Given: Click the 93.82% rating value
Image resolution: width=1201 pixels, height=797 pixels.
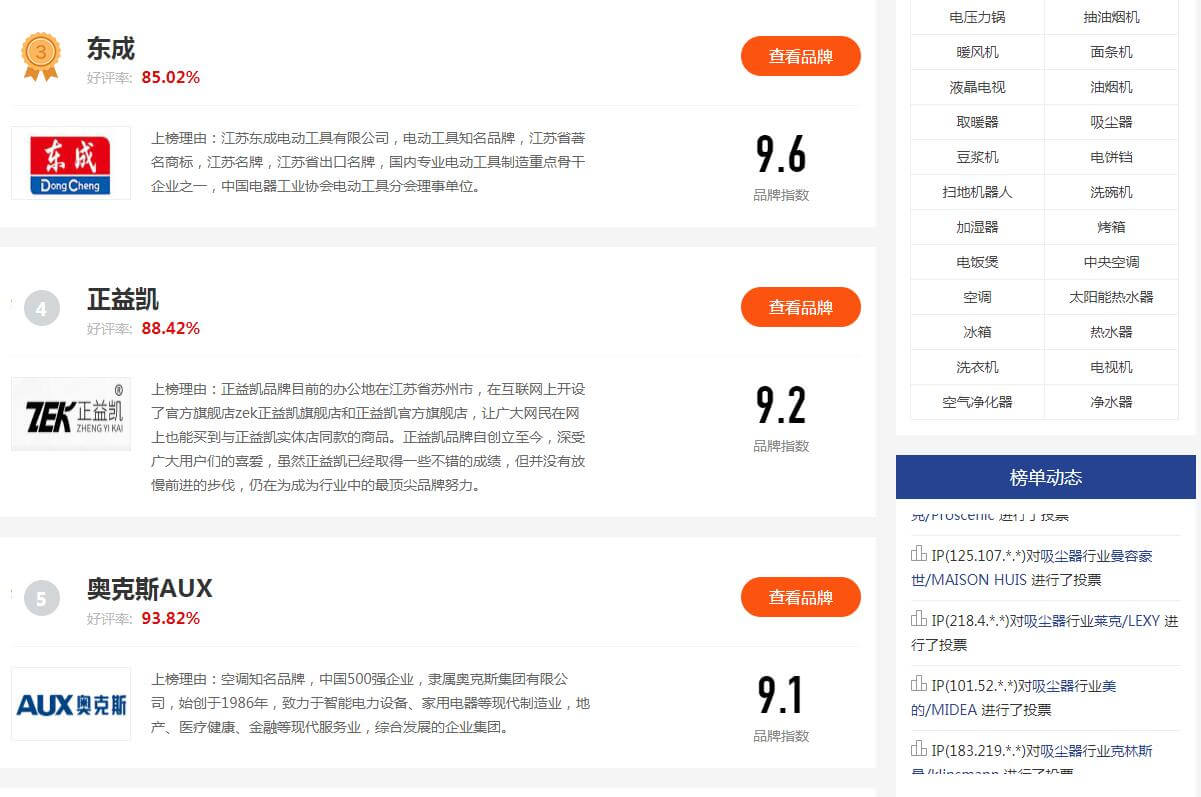Looking at the screenshot, I should coord(170,618).
